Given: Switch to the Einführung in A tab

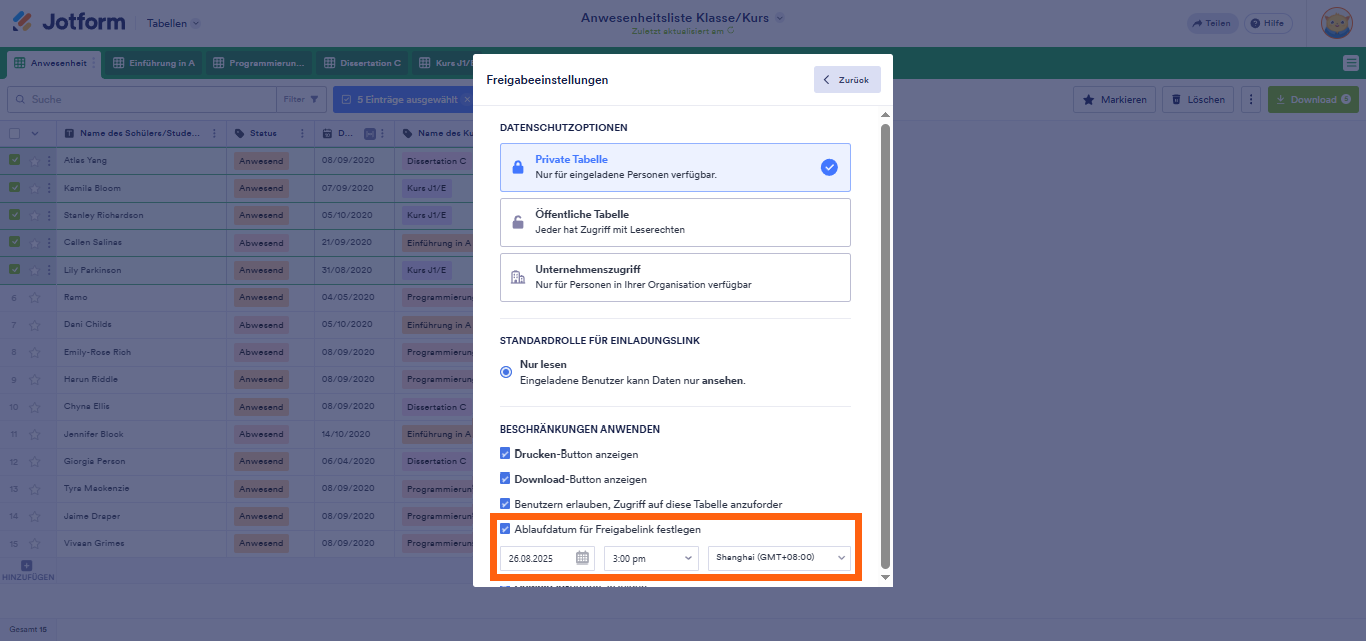Looking at the screenshot, I should click(x=154, y=63).
